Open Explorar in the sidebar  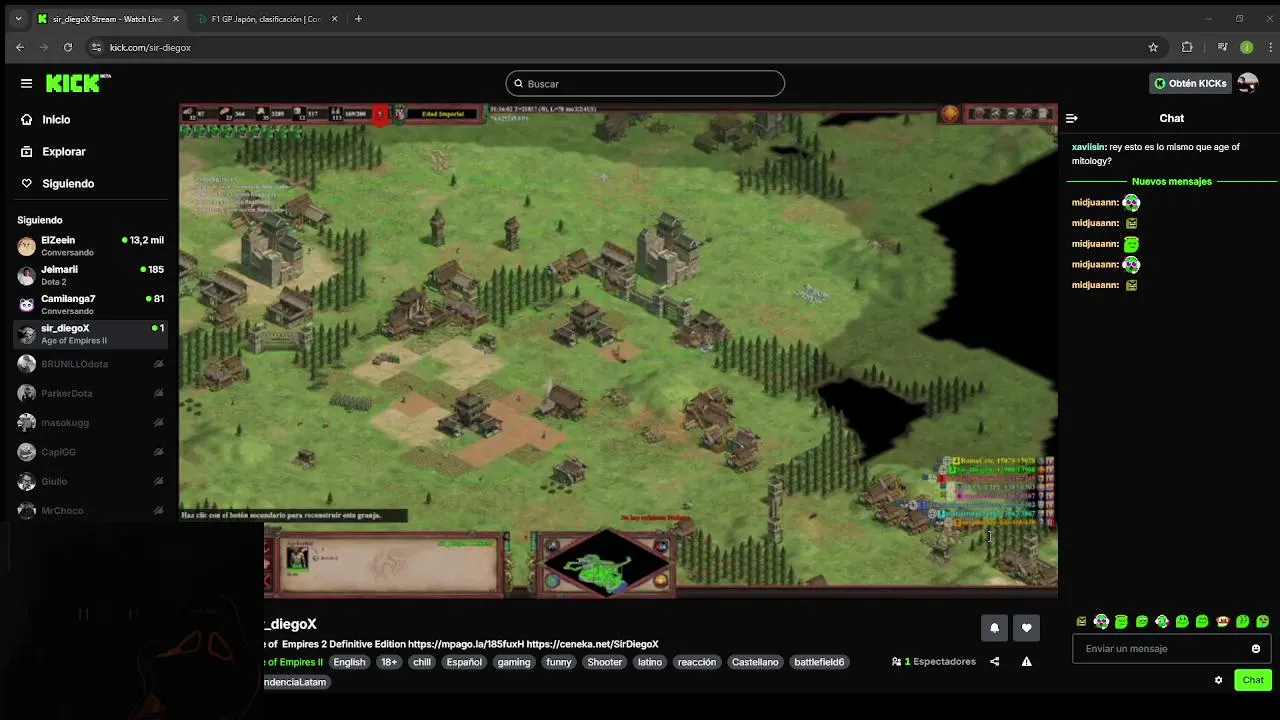(63, 151)
